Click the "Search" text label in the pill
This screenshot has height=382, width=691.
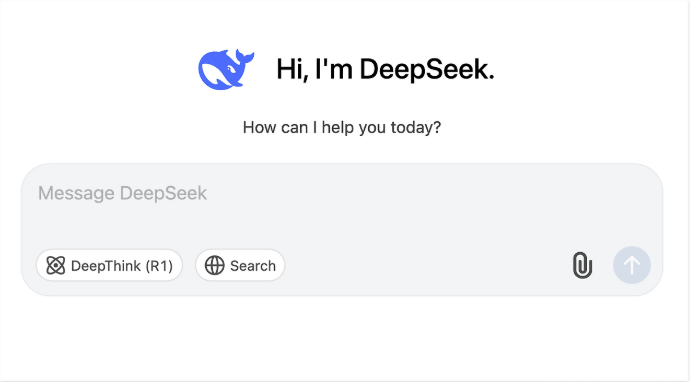point(253,266)
